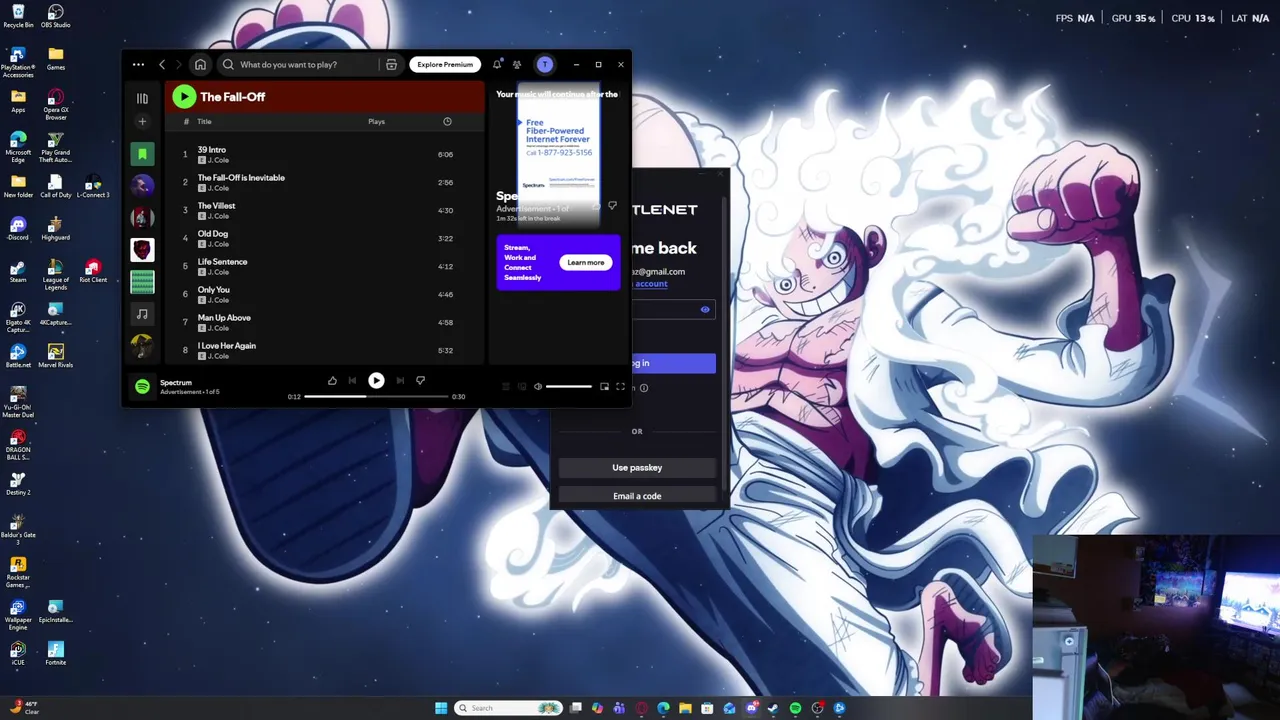Go back in Spotify navigation
This screenshot has height=720, width=1280.
click(x=162, y=64)
